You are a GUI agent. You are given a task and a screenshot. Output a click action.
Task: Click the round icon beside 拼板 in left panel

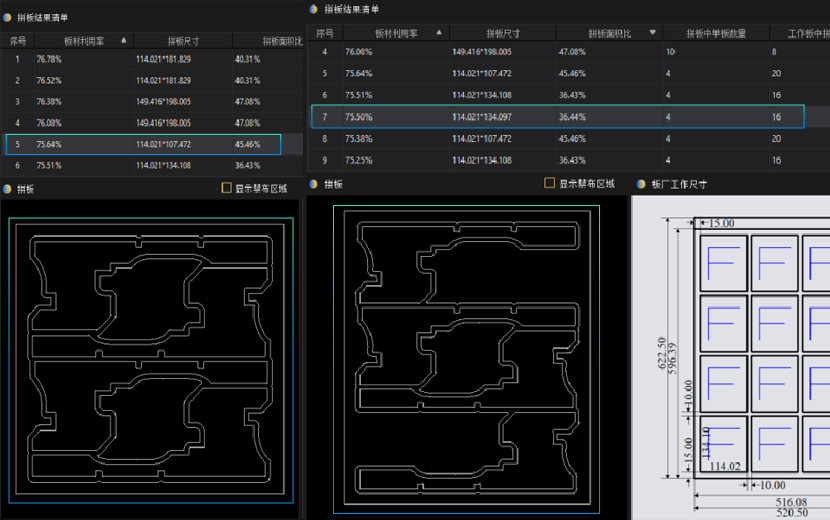pyautogui.click(x=7, y=189)
